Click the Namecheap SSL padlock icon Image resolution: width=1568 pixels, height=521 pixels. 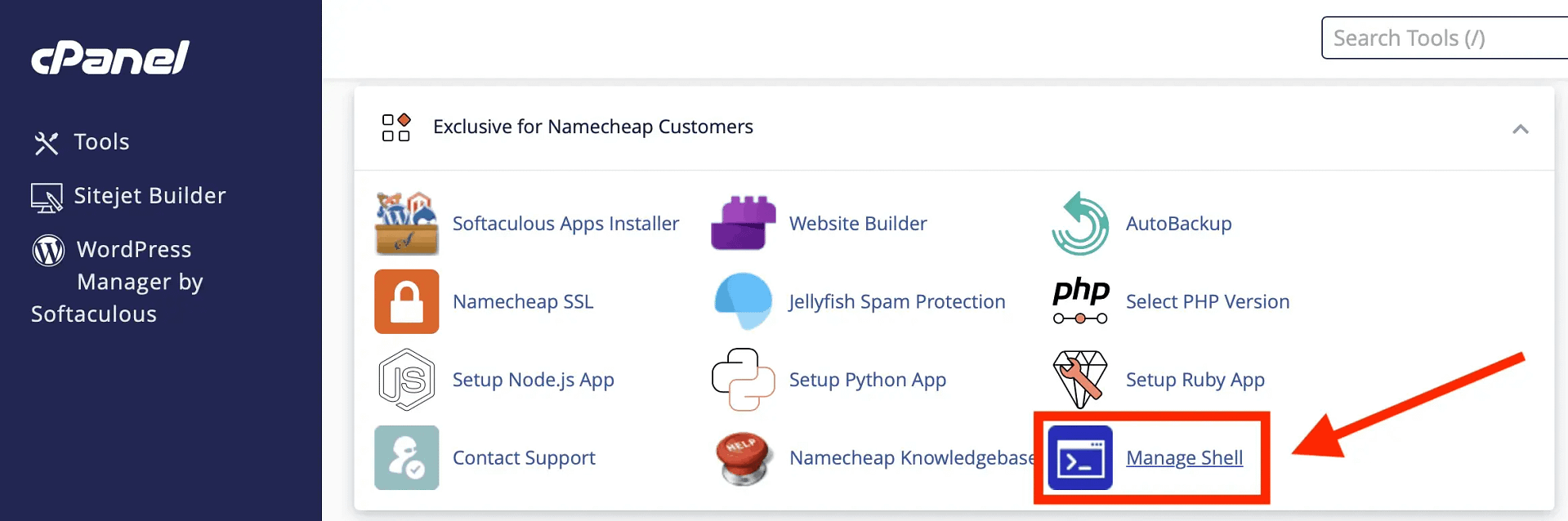point(406,301)
